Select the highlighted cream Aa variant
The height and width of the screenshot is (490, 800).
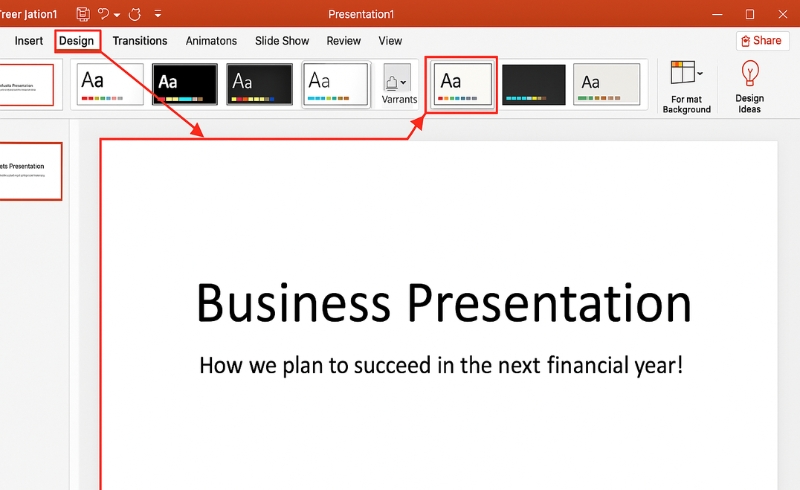point(462,84)
